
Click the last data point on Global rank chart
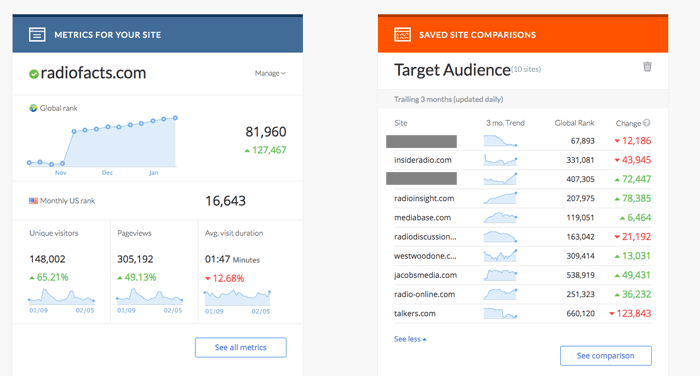pyautogui.click(x=175, y=118)
